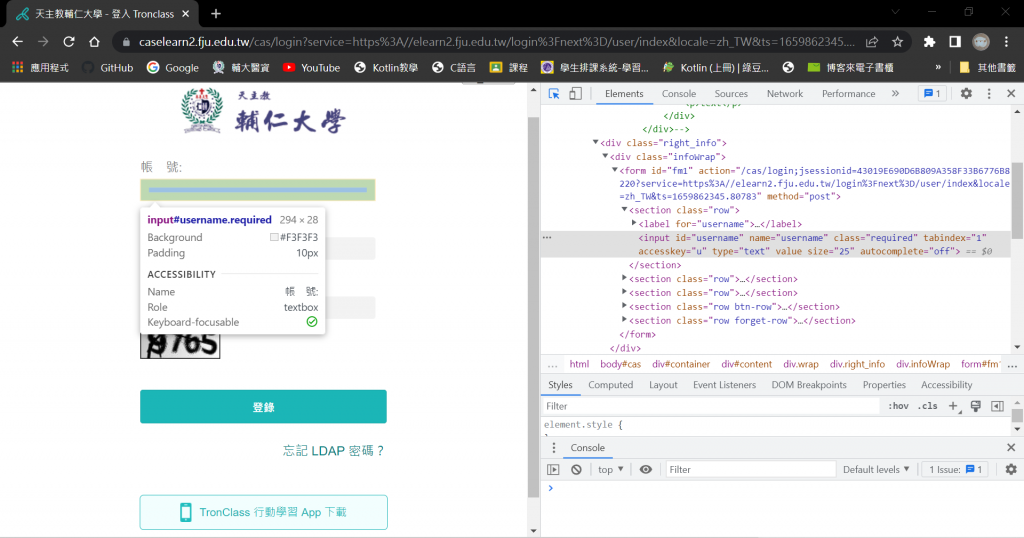
Task: Open a new browser tab
Action: click(216, 14)
